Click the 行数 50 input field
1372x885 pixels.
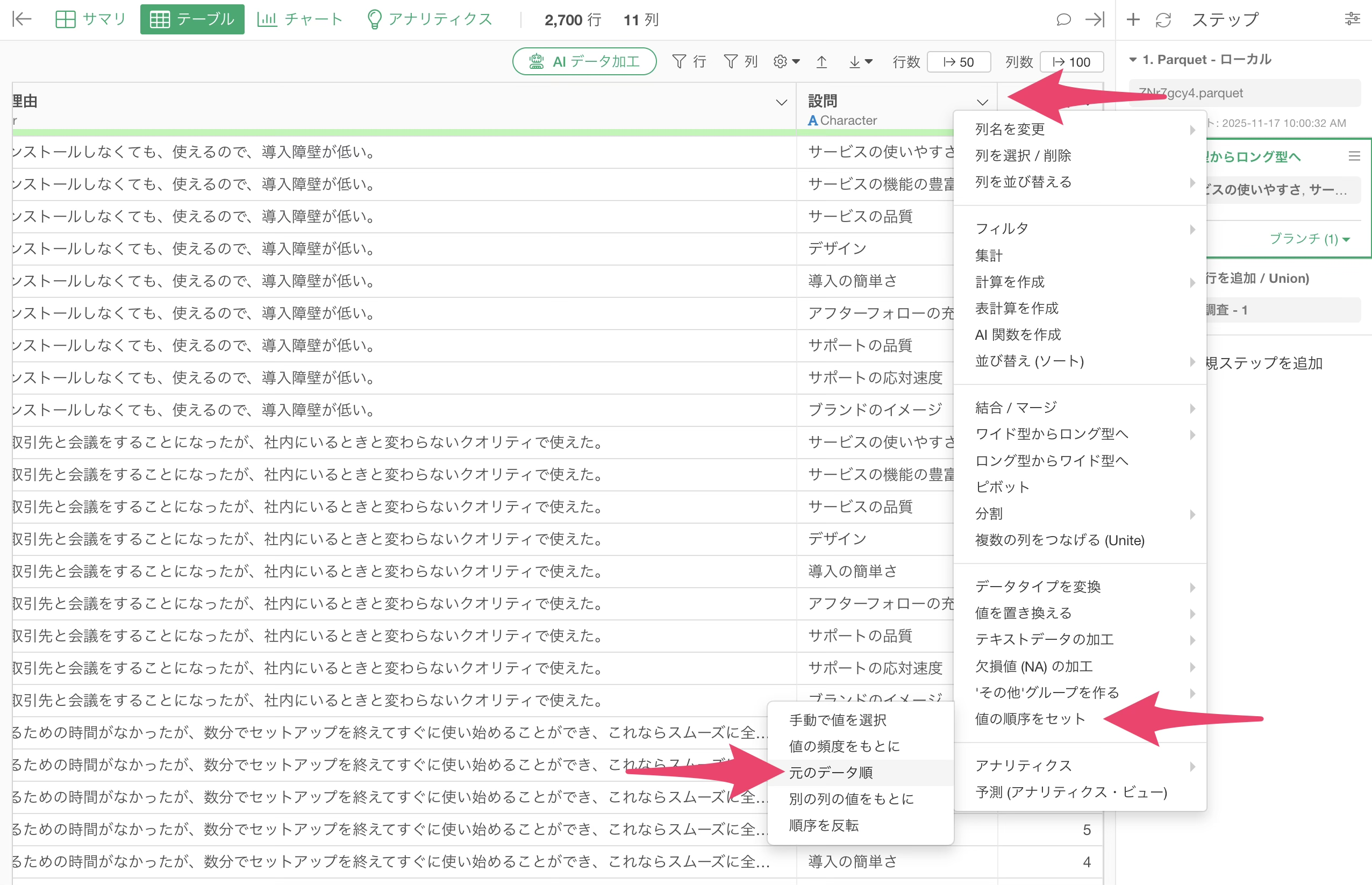click(x=959, y=62)
